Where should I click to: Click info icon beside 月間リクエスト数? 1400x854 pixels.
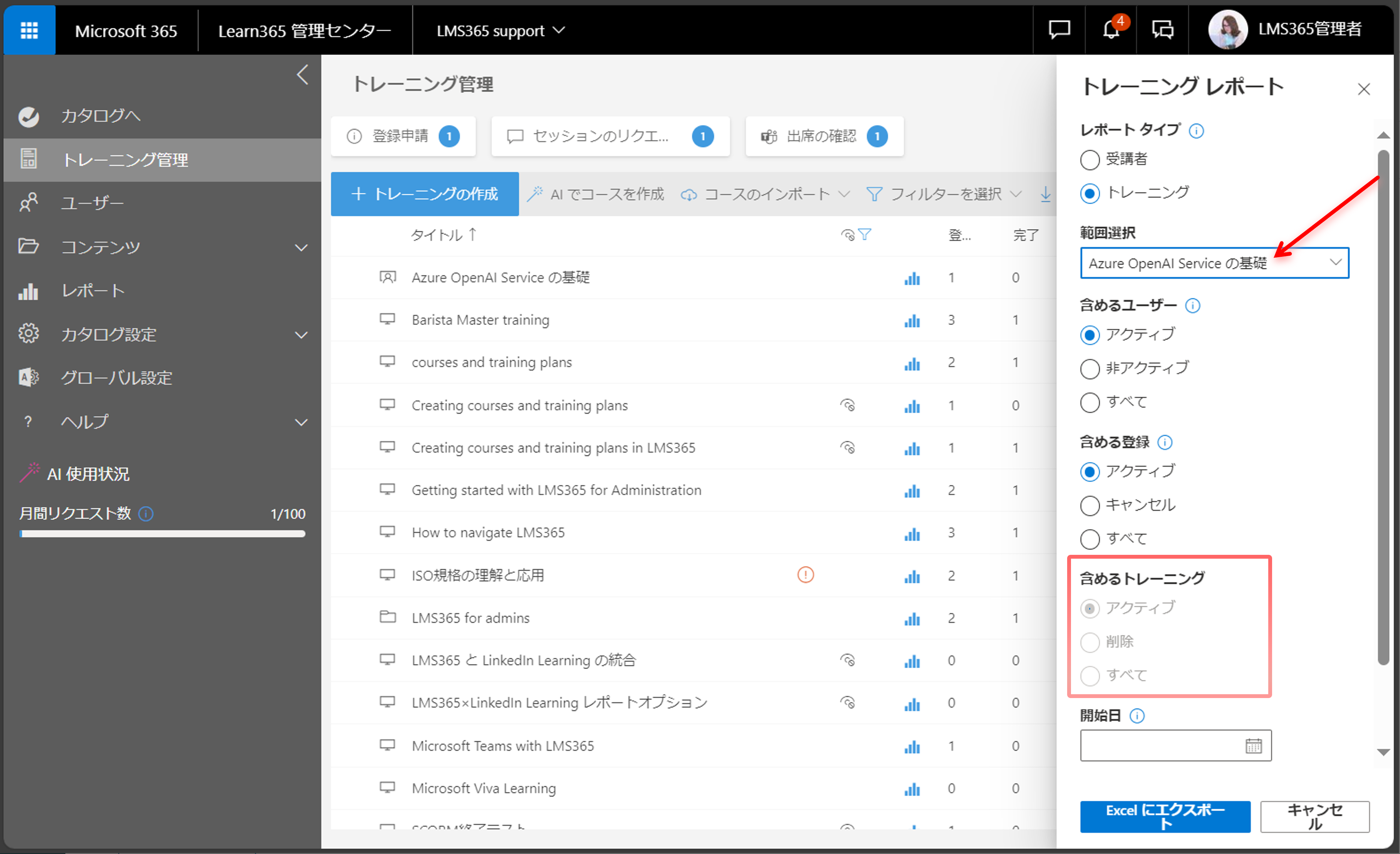pyautogui.click(x=146, y=514)
